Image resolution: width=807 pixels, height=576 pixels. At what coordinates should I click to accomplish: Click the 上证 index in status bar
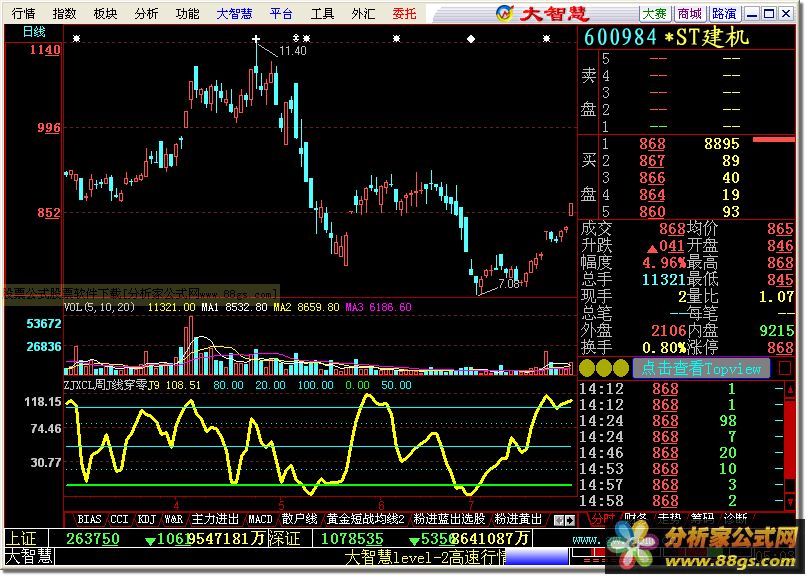[21, 539]
